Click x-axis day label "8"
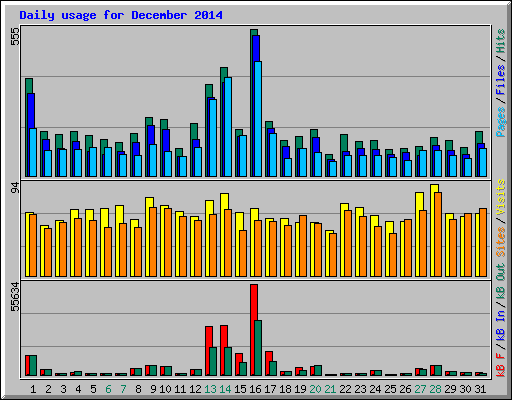This screenshot has width=512, height=400. point(138,389)
